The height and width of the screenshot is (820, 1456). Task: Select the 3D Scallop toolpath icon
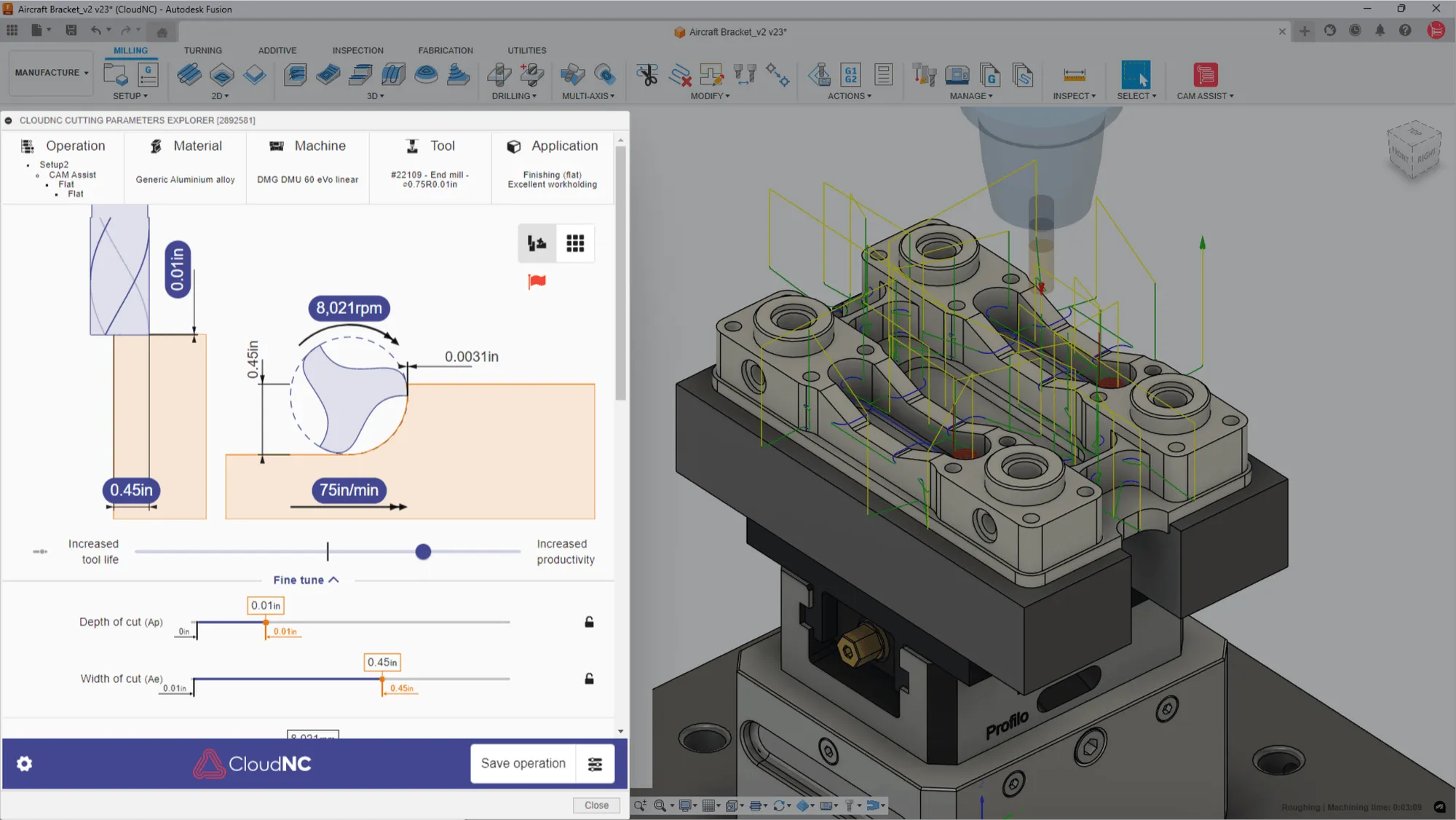pos(426,74)
